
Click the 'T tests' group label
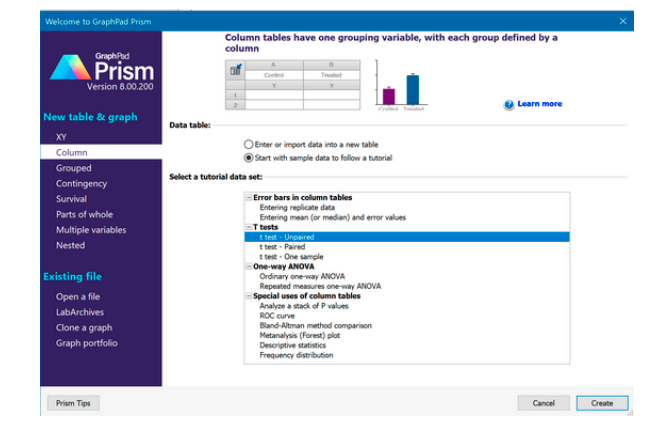[x=265, y=227]
